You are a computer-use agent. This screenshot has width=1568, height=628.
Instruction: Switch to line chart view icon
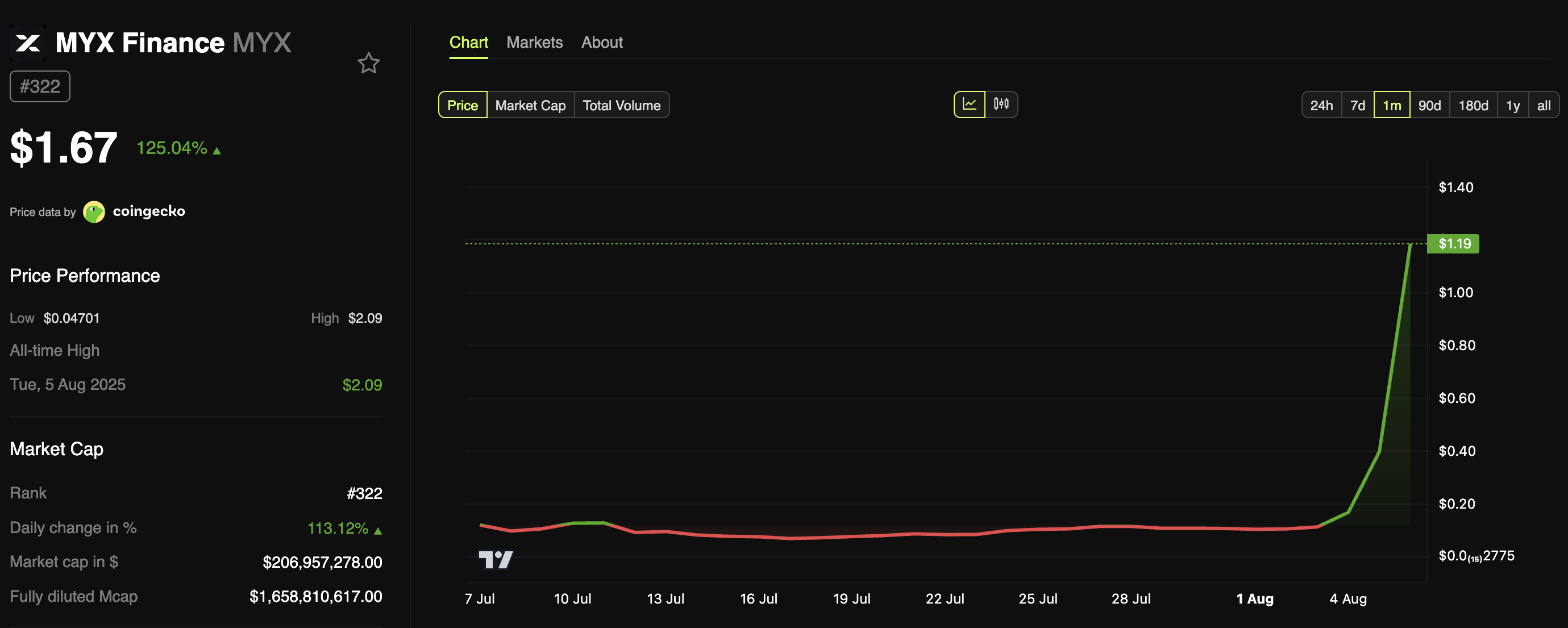coord(969,105)
